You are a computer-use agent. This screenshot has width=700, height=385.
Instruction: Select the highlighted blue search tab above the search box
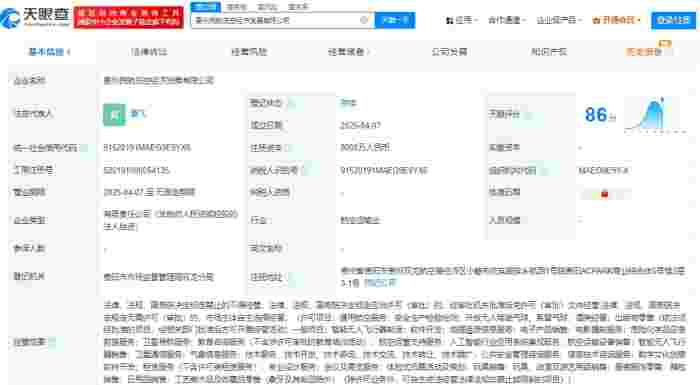[x=205, y=7]
